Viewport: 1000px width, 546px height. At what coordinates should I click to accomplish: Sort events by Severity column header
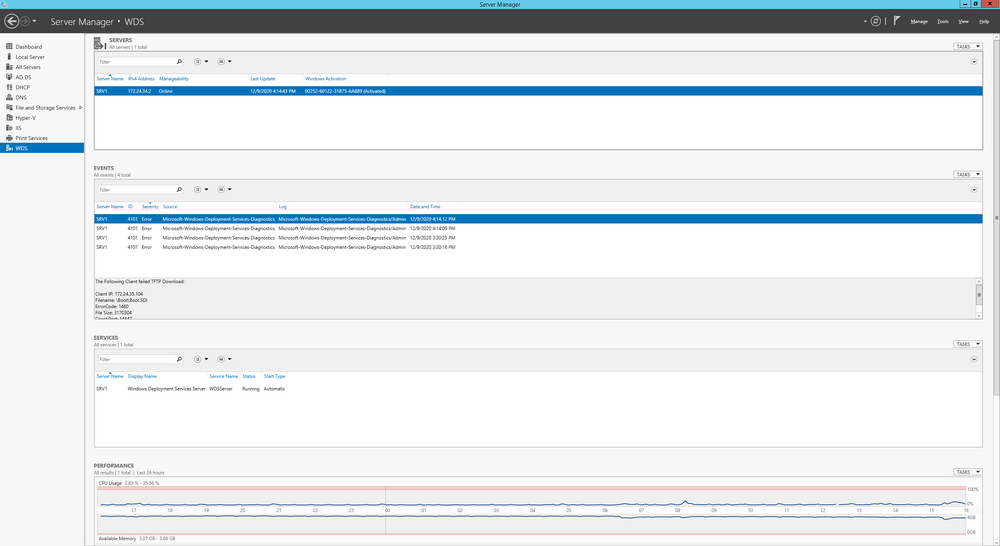[150, 207]
